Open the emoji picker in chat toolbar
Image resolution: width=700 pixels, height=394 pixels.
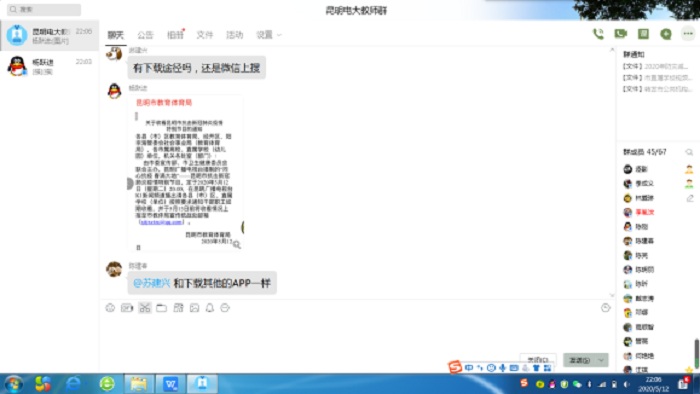click(110, 308)
